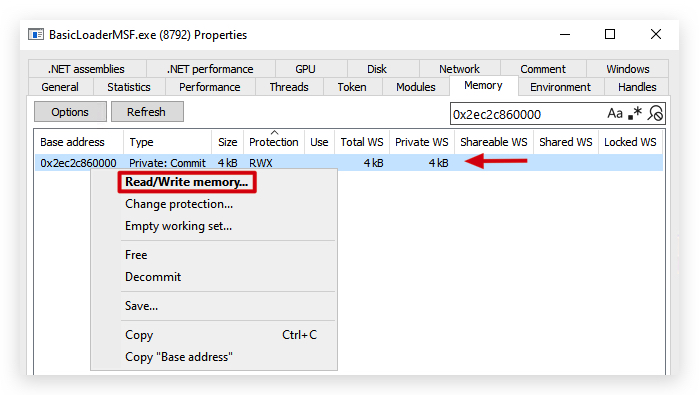Sort by Shareable WS column header

[x=494, y=142]
